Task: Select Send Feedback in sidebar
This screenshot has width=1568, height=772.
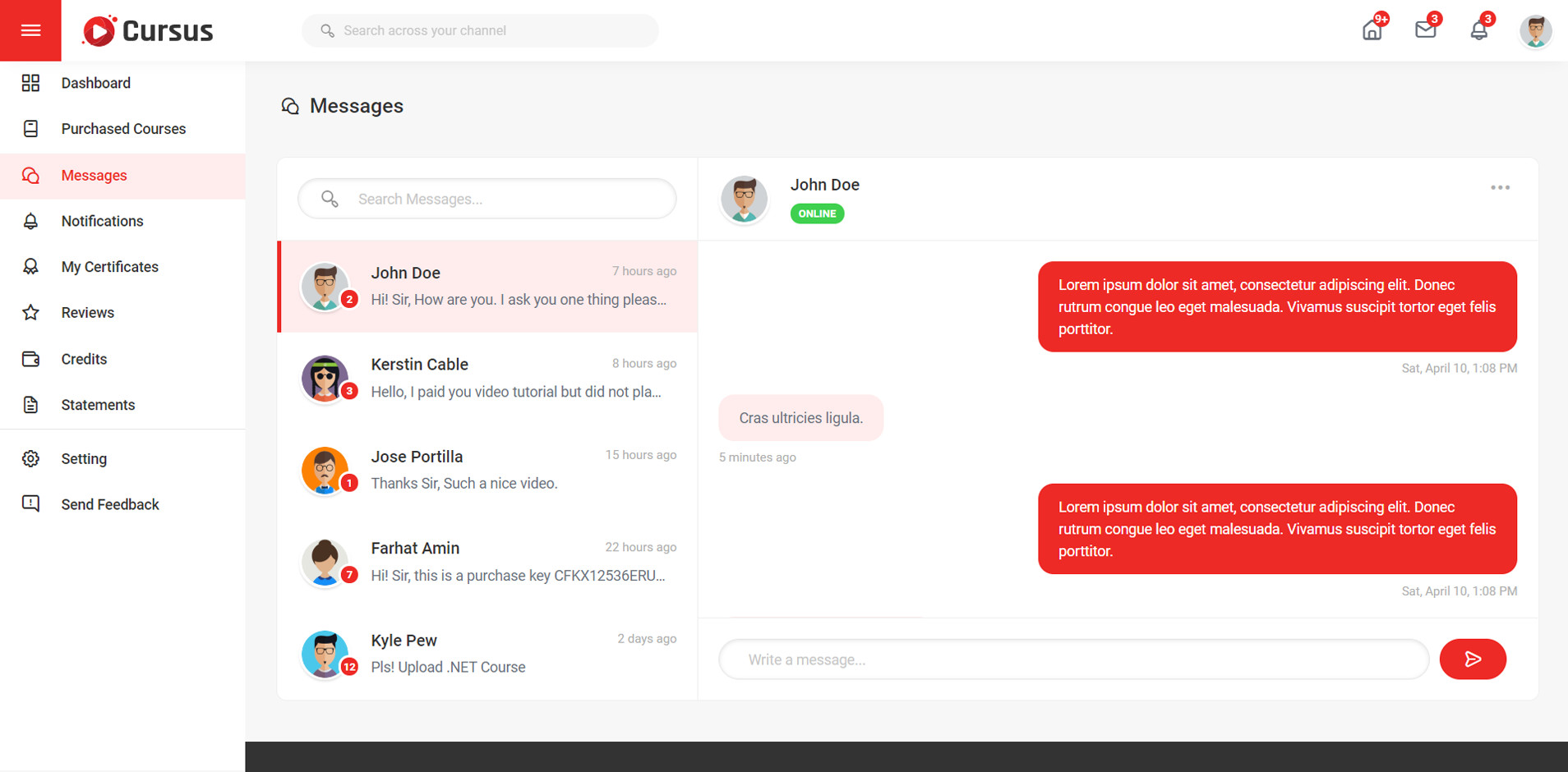Action: coord(110,504)
